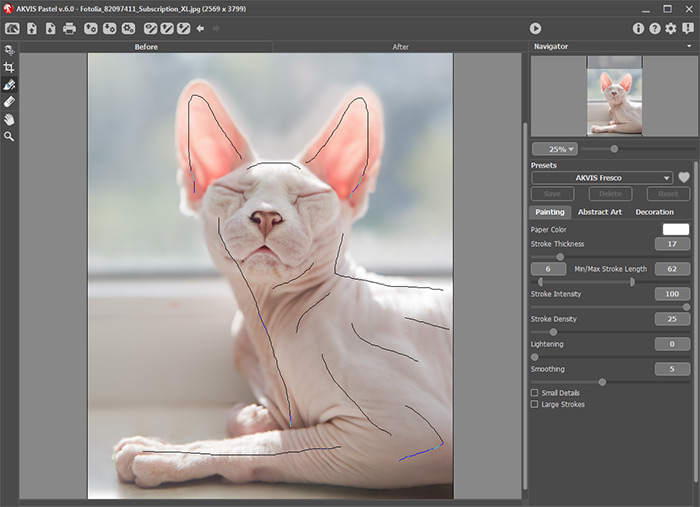700x507 pixels.
Task: Open program info icon
Action: tap(638, 29)
